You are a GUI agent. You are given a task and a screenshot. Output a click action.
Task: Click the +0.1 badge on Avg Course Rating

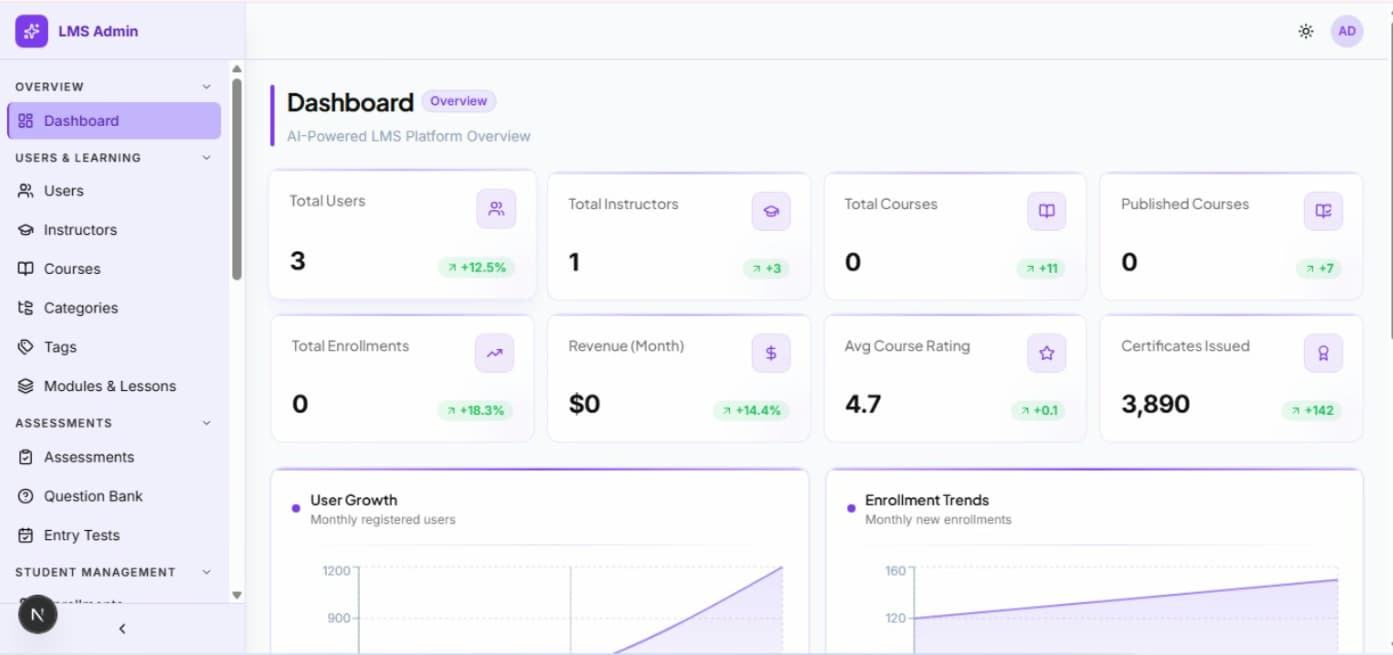(1038, 410)
